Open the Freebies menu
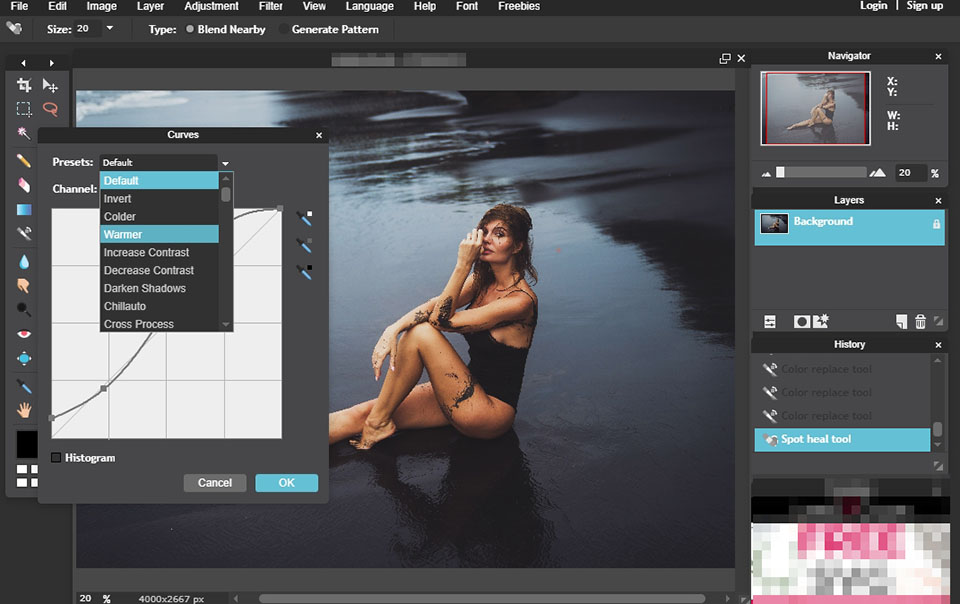This screenshot has height=604, width=960. (x=519, y=6)
